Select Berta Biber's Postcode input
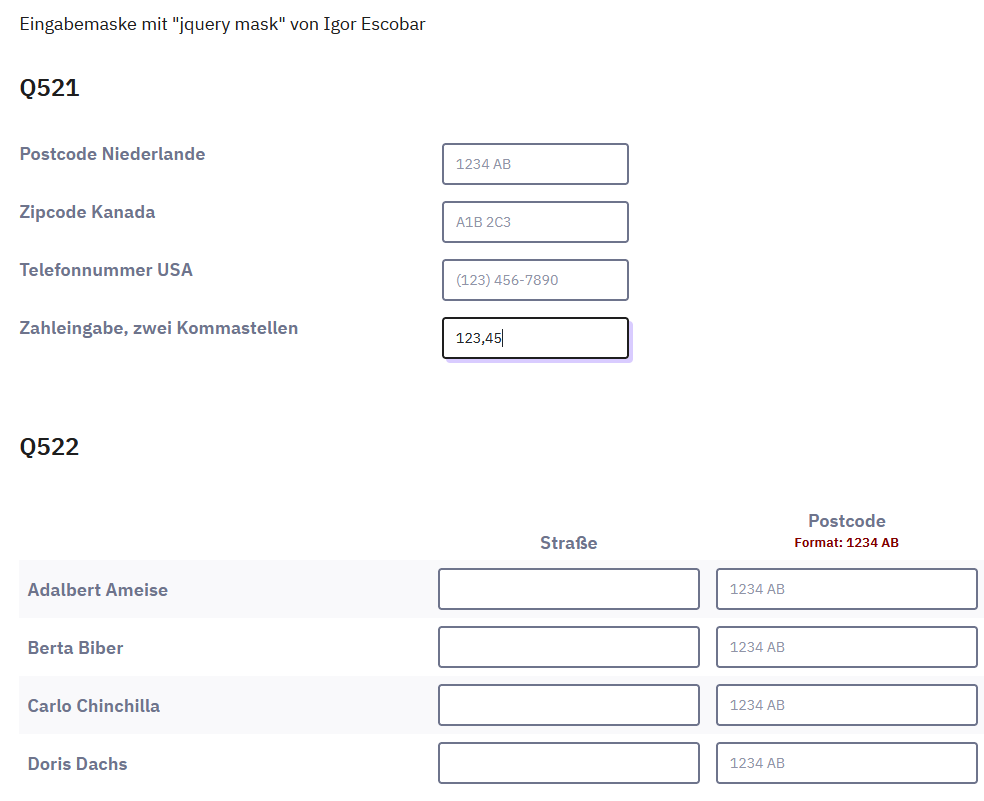984x801 pixels. (x=846, y=647)
